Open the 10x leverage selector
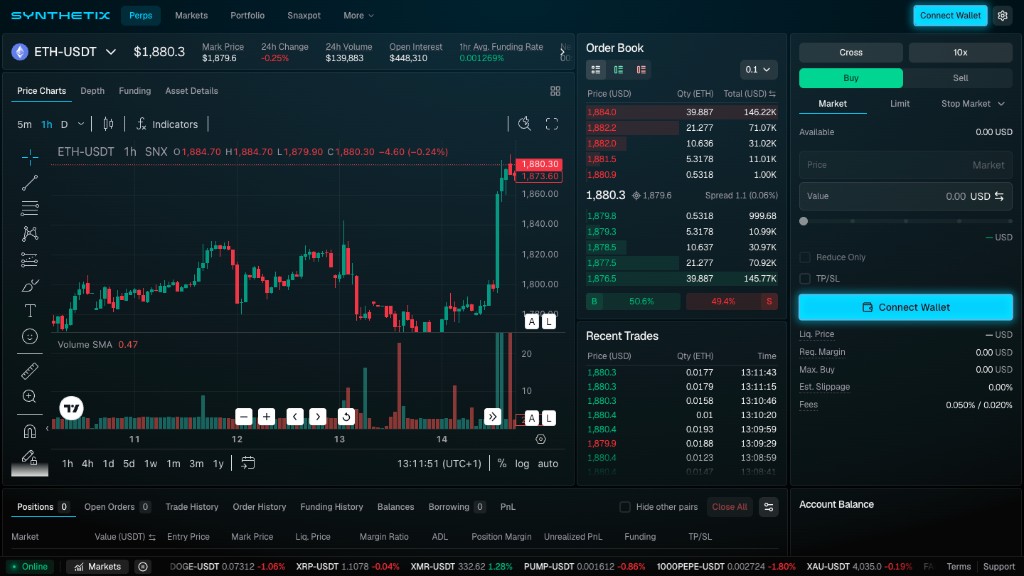This screenshot has width=1024, height=576. point(960,52)
